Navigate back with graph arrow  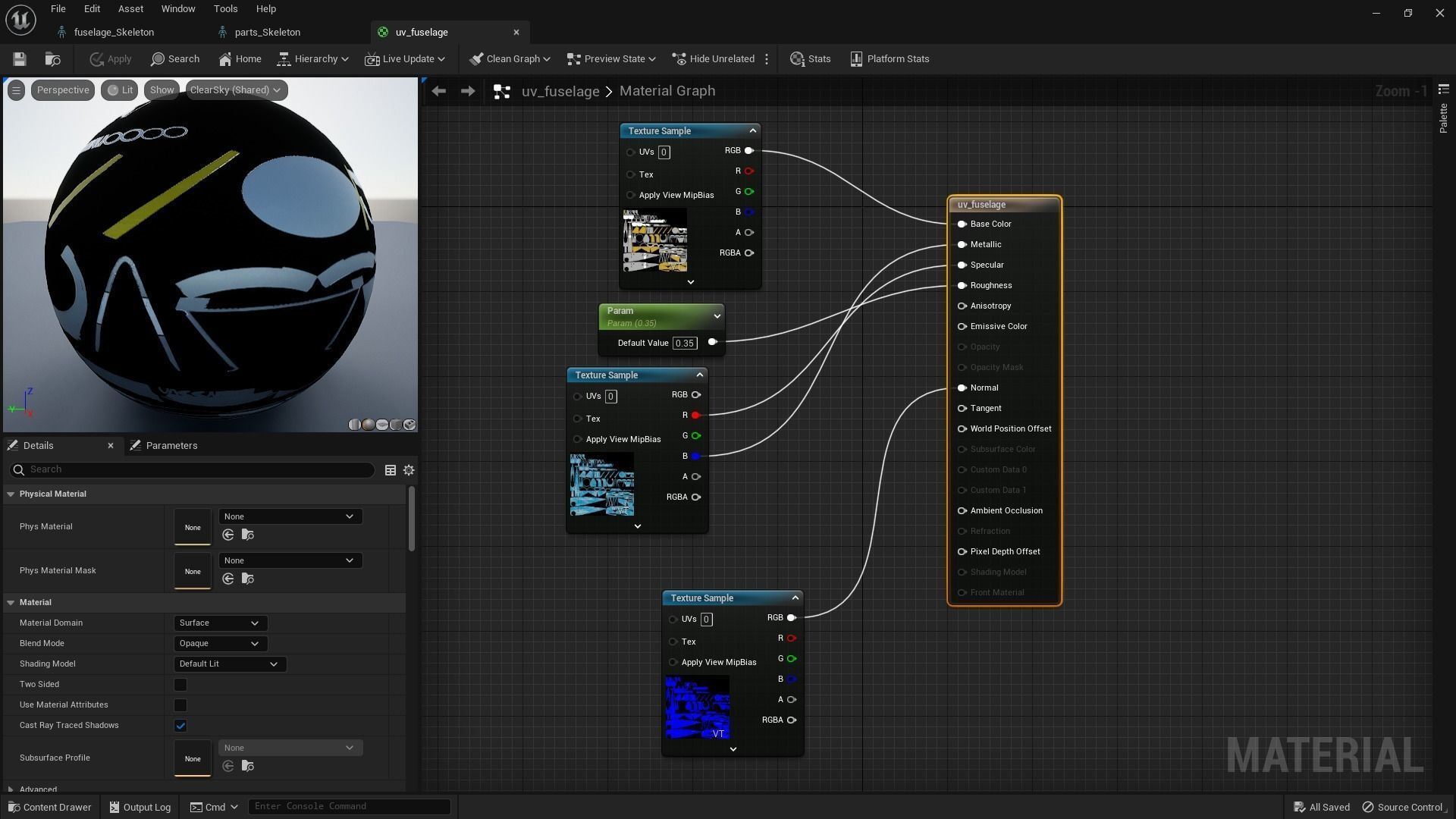[x=438, y=91]
